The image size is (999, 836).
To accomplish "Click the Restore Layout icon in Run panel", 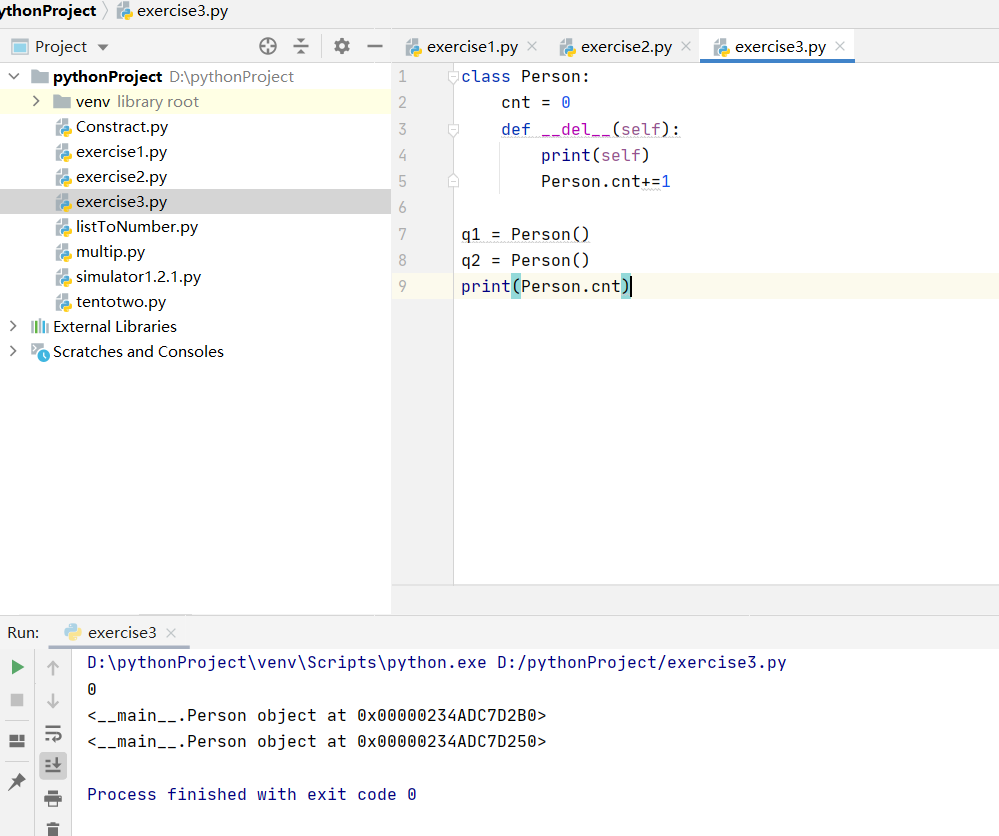I will 17,741.
